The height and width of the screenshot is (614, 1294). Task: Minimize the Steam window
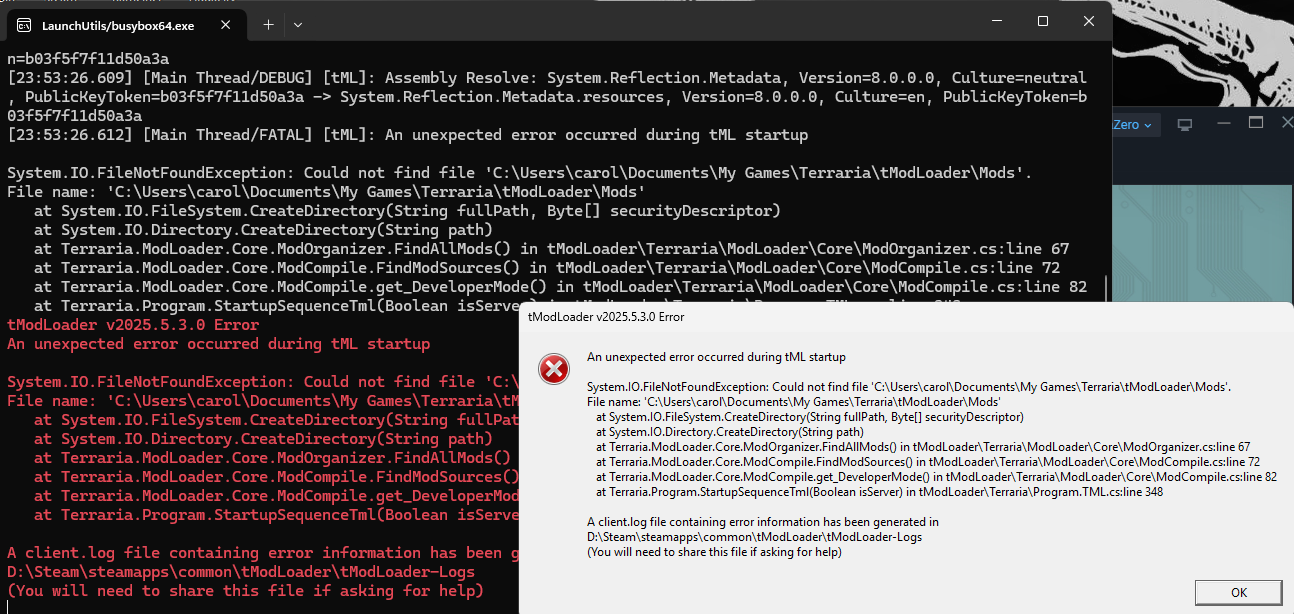[x=1221, y=123]
